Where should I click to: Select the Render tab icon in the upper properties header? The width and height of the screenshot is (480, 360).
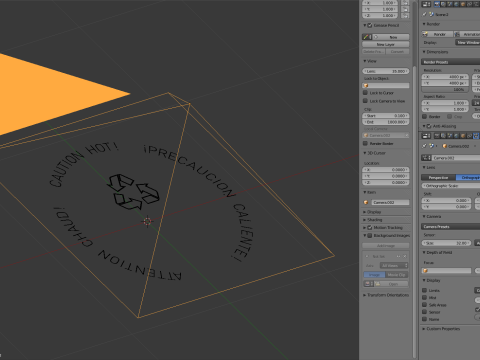[437, 4]
